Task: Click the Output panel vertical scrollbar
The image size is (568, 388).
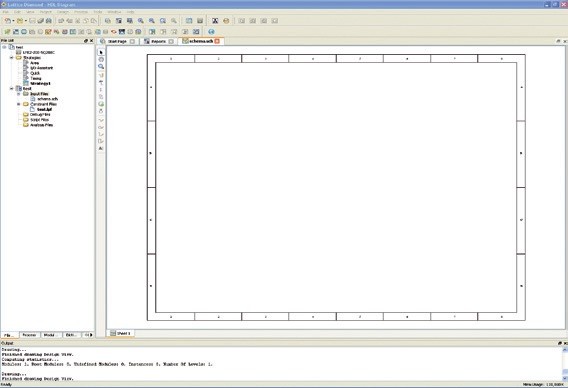Action: (565, 364)
